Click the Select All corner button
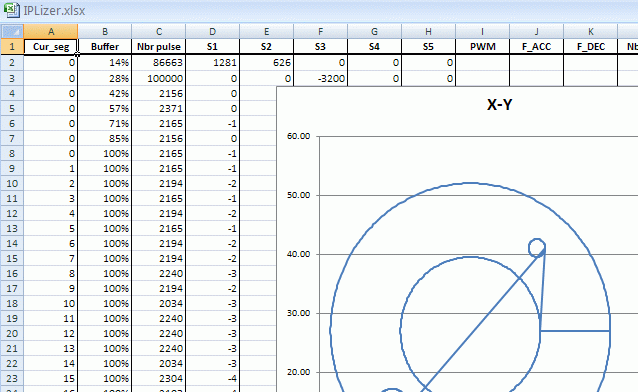 pos(12,31)
